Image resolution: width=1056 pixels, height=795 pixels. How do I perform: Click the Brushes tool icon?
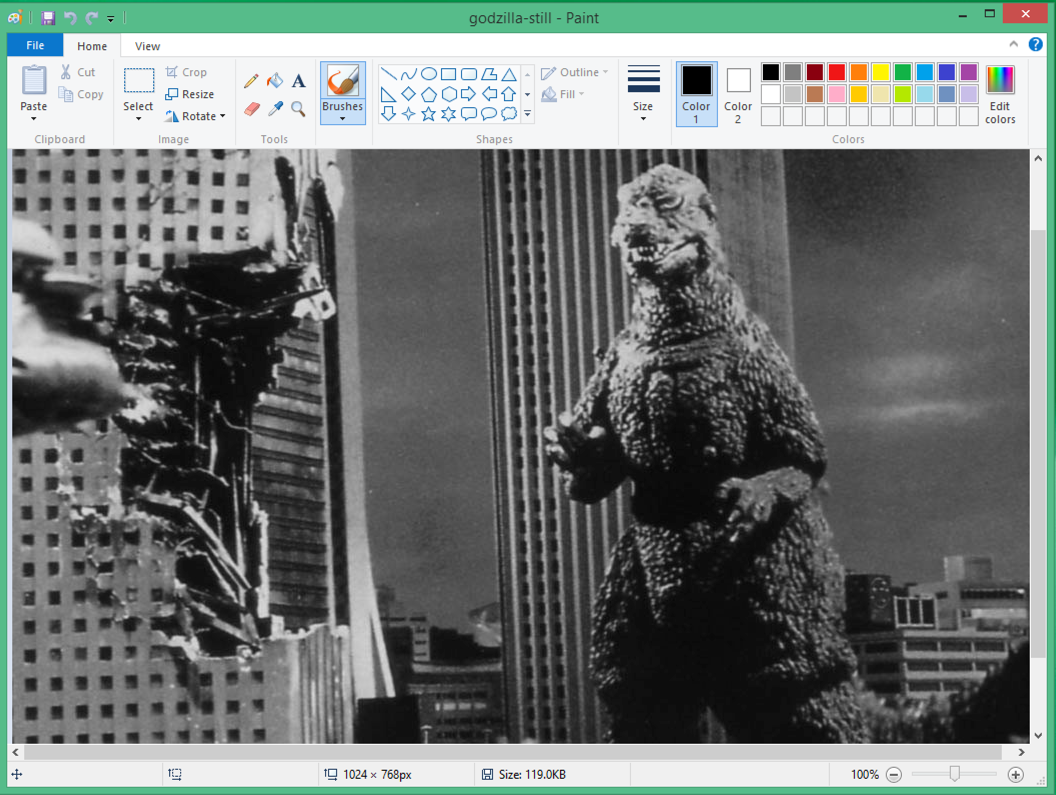coord(342,80)
